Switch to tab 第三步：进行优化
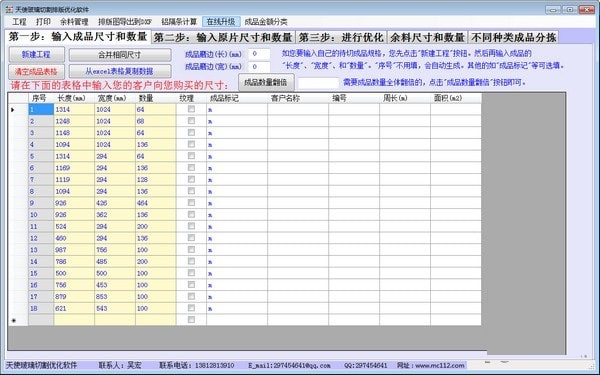This screenshot has height=375, width=600. [x=341, y=38]
